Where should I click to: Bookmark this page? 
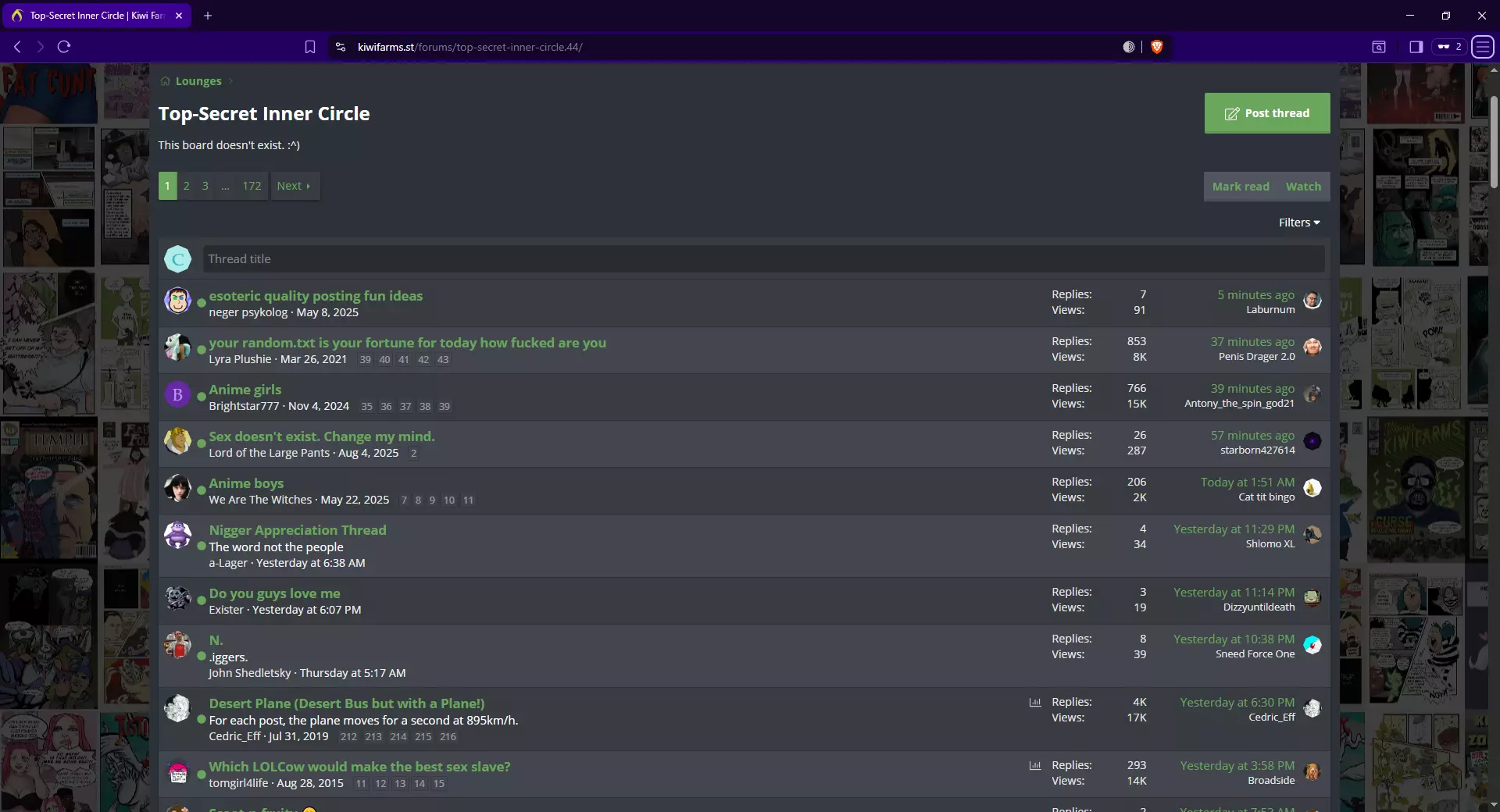(310, 47)
